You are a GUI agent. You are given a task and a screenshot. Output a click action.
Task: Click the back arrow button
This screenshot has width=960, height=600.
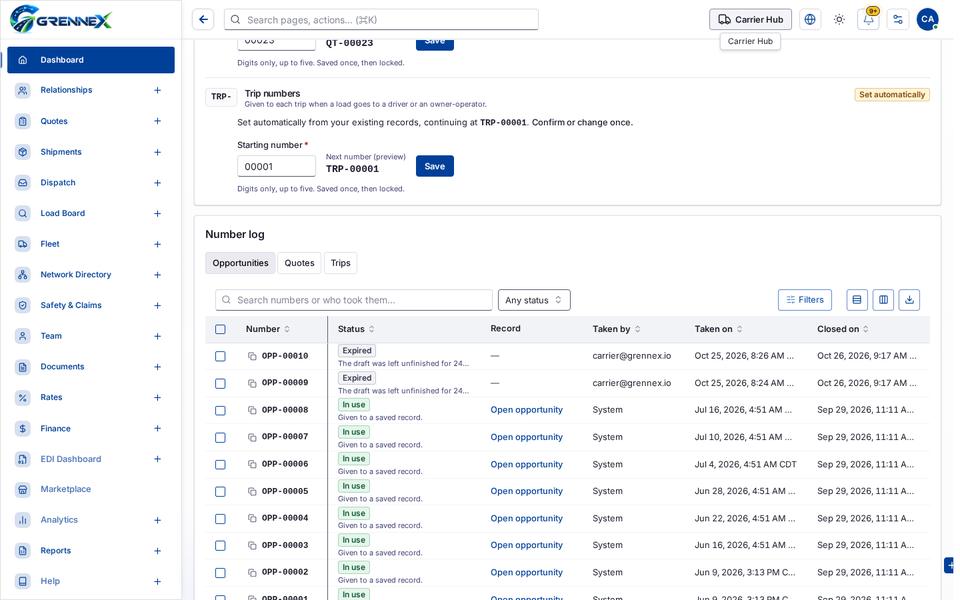(203, 20)
